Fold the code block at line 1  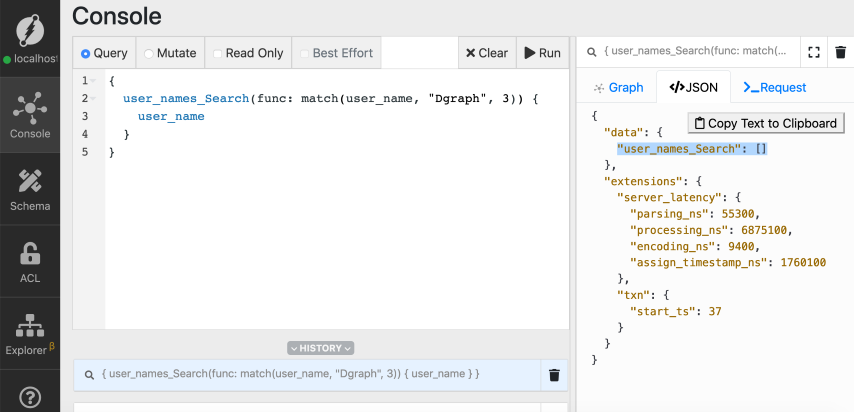[95, 81]
